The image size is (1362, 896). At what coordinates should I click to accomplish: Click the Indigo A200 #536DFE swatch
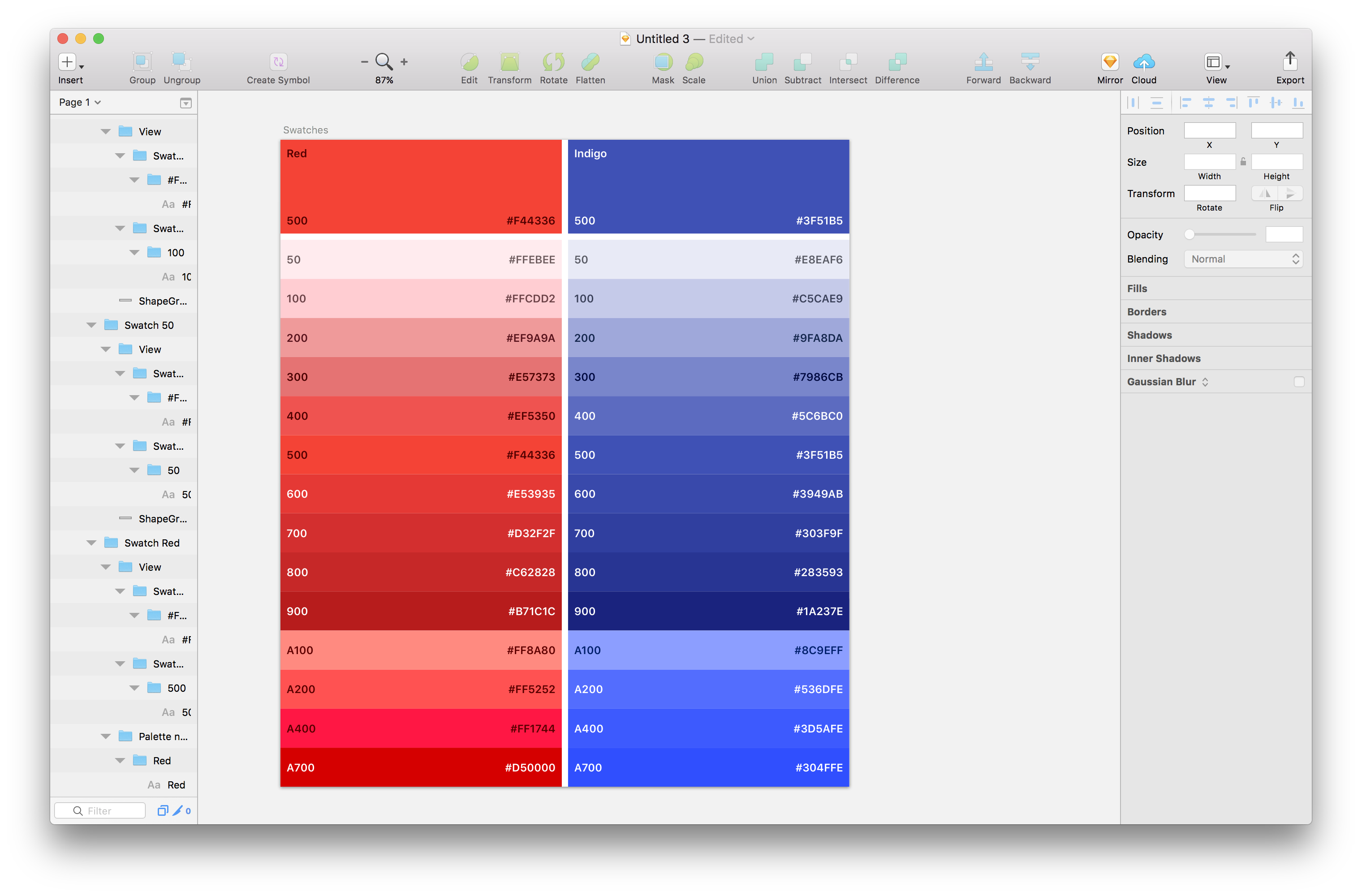708,689
